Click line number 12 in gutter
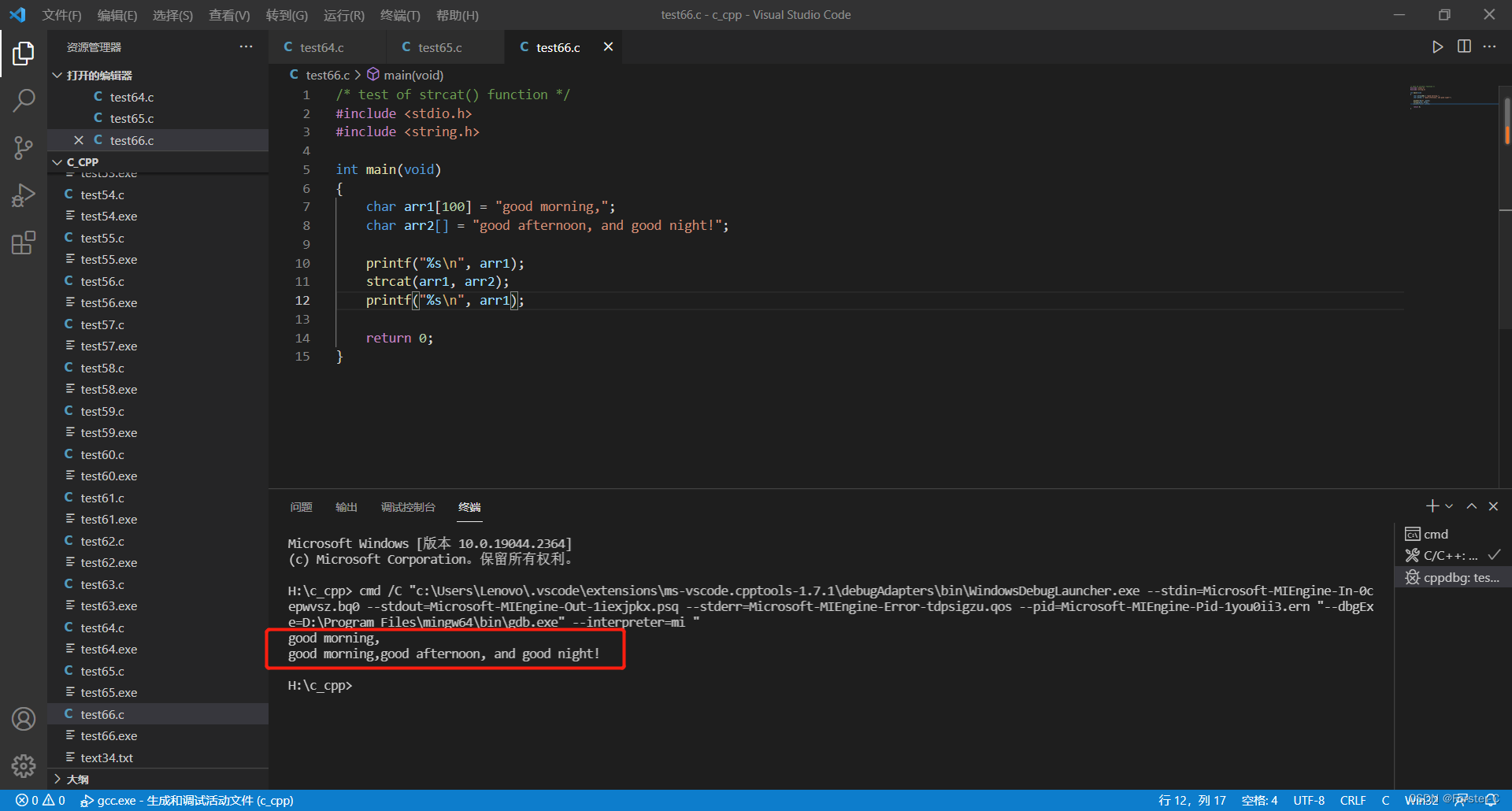Viewport: 1512px width, 811px height. coord(302,300)
